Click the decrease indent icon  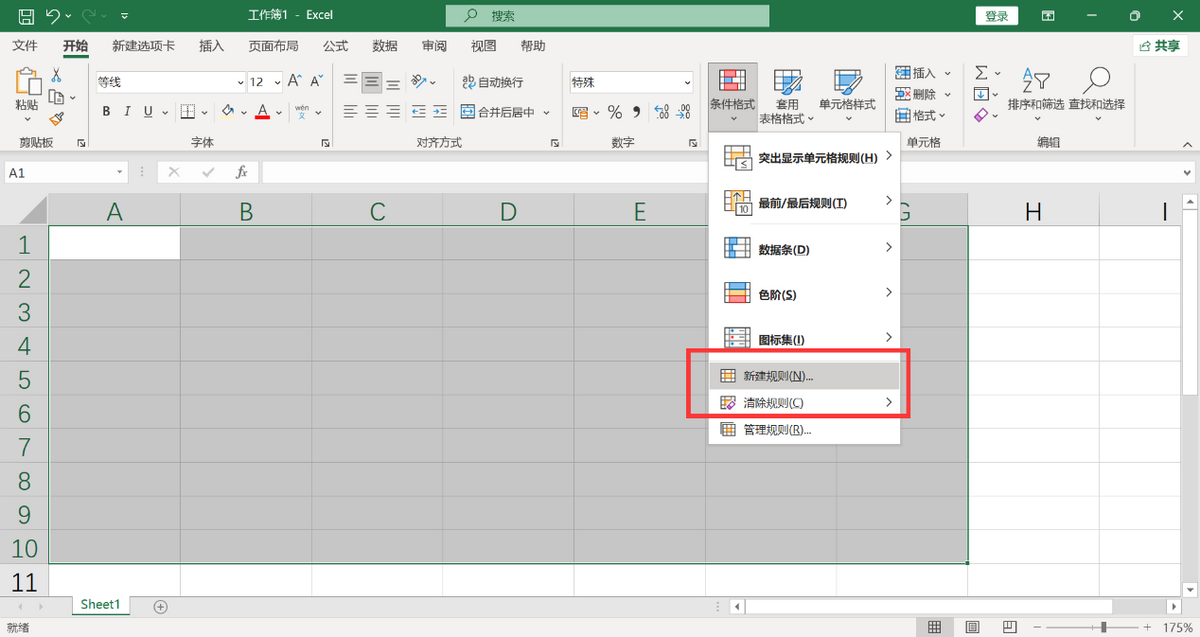pos(419,112)
